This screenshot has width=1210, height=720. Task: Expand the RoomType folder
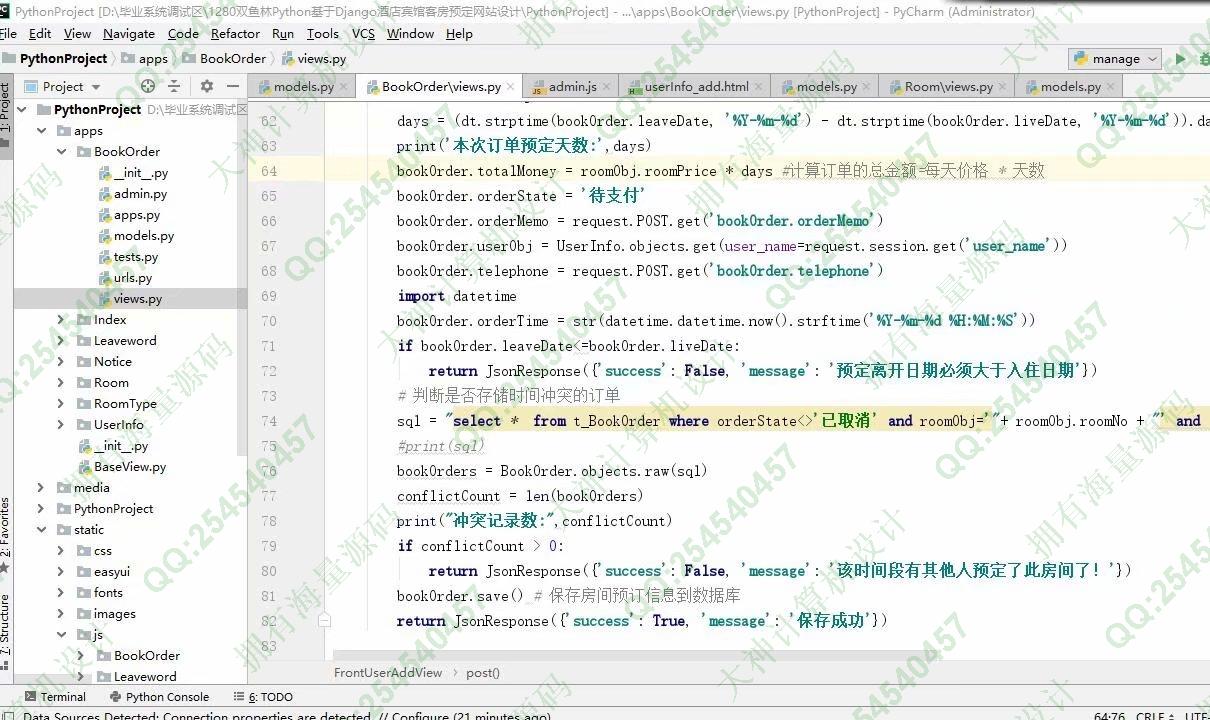(61, 404)
